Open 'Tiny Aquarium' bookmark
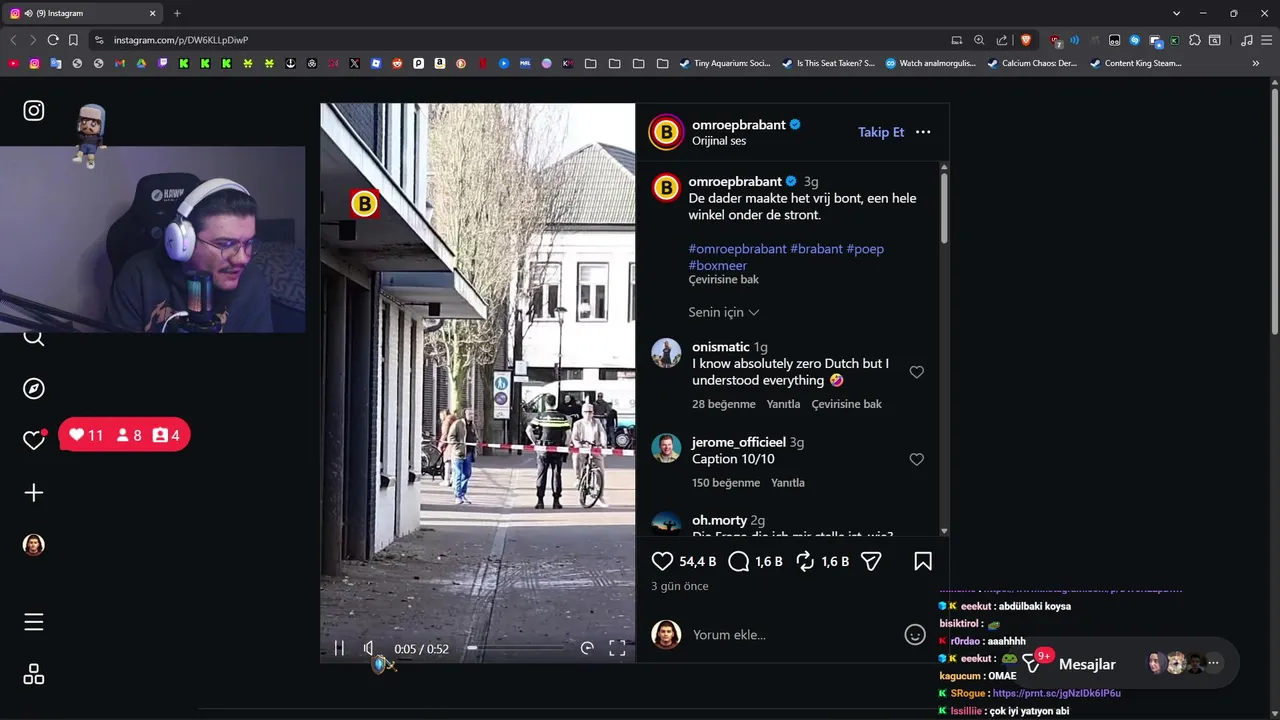Image resolution: width=1280 pixels, height=720 pixels. click(725, 63)
